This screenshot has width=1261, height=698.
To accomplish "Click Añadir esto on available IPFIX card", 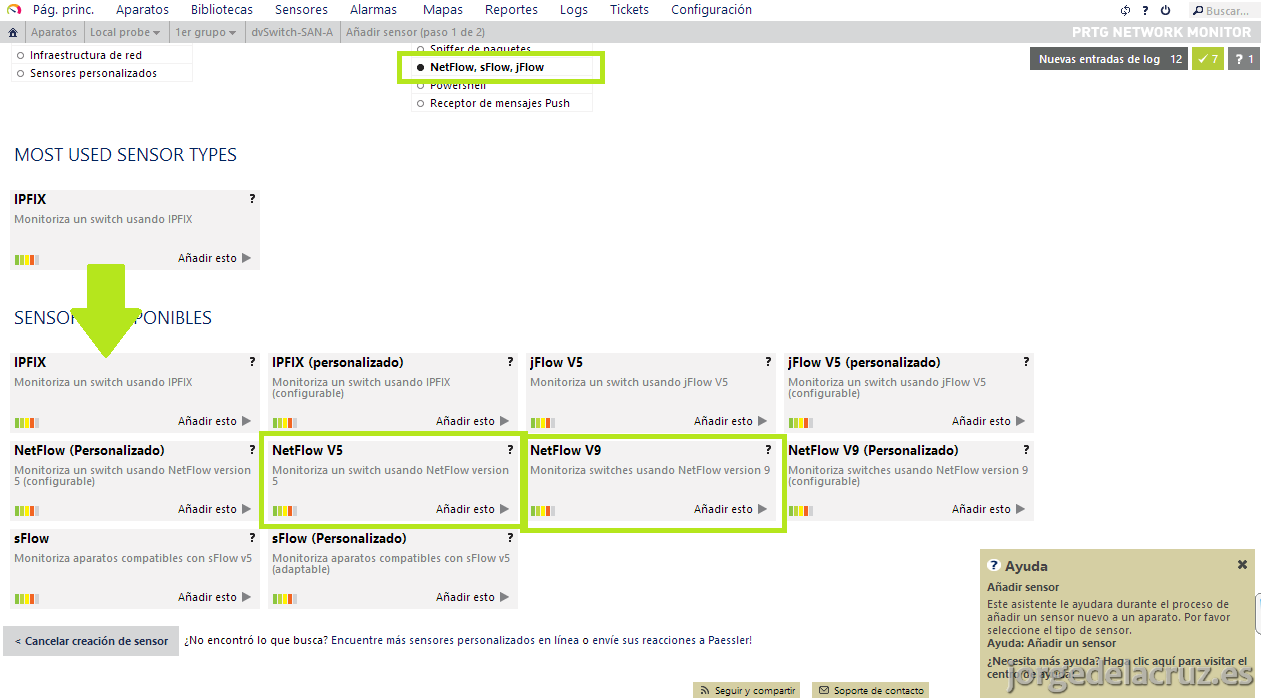I will [214, 421].
